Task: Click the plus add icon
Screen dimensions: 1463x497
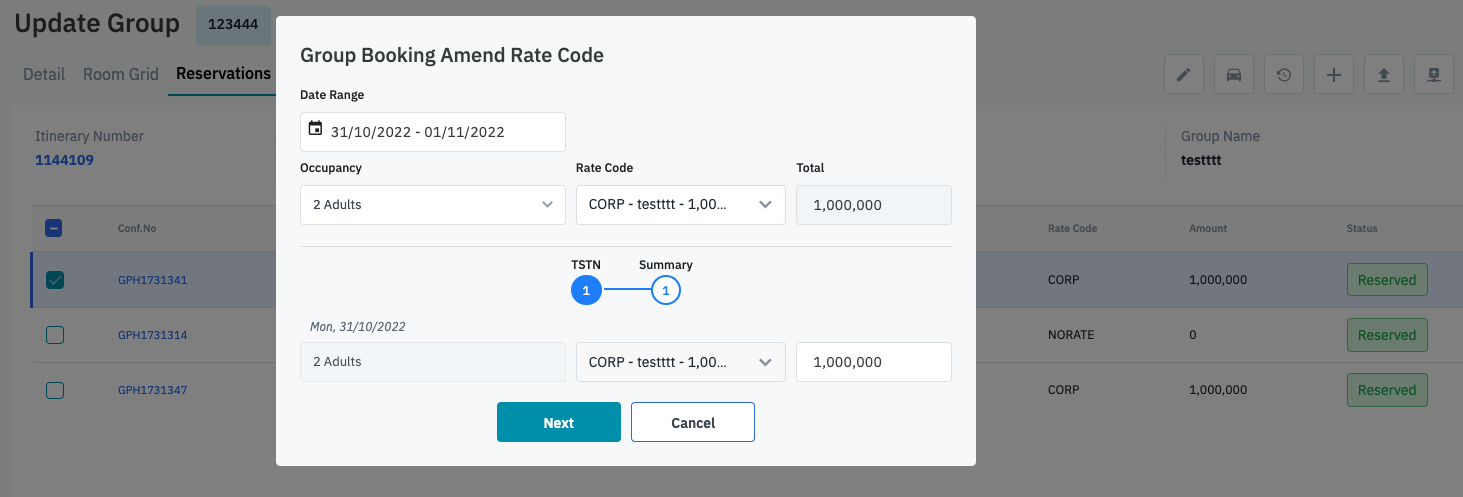Action: click(1334, 75)
